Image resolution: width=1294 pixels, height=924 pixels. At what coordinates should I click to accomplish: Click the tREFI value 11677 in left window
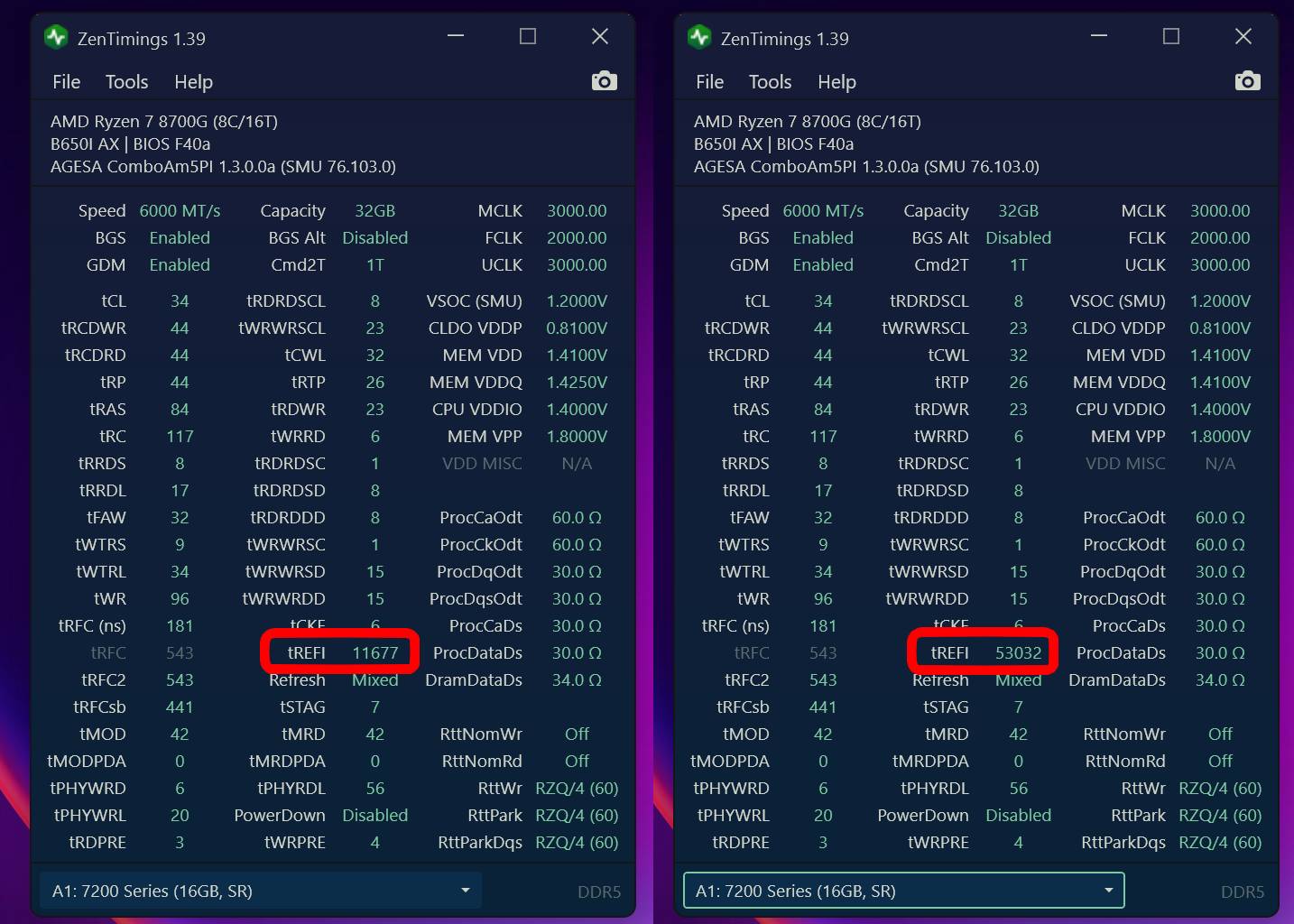(x=375, y=652)
